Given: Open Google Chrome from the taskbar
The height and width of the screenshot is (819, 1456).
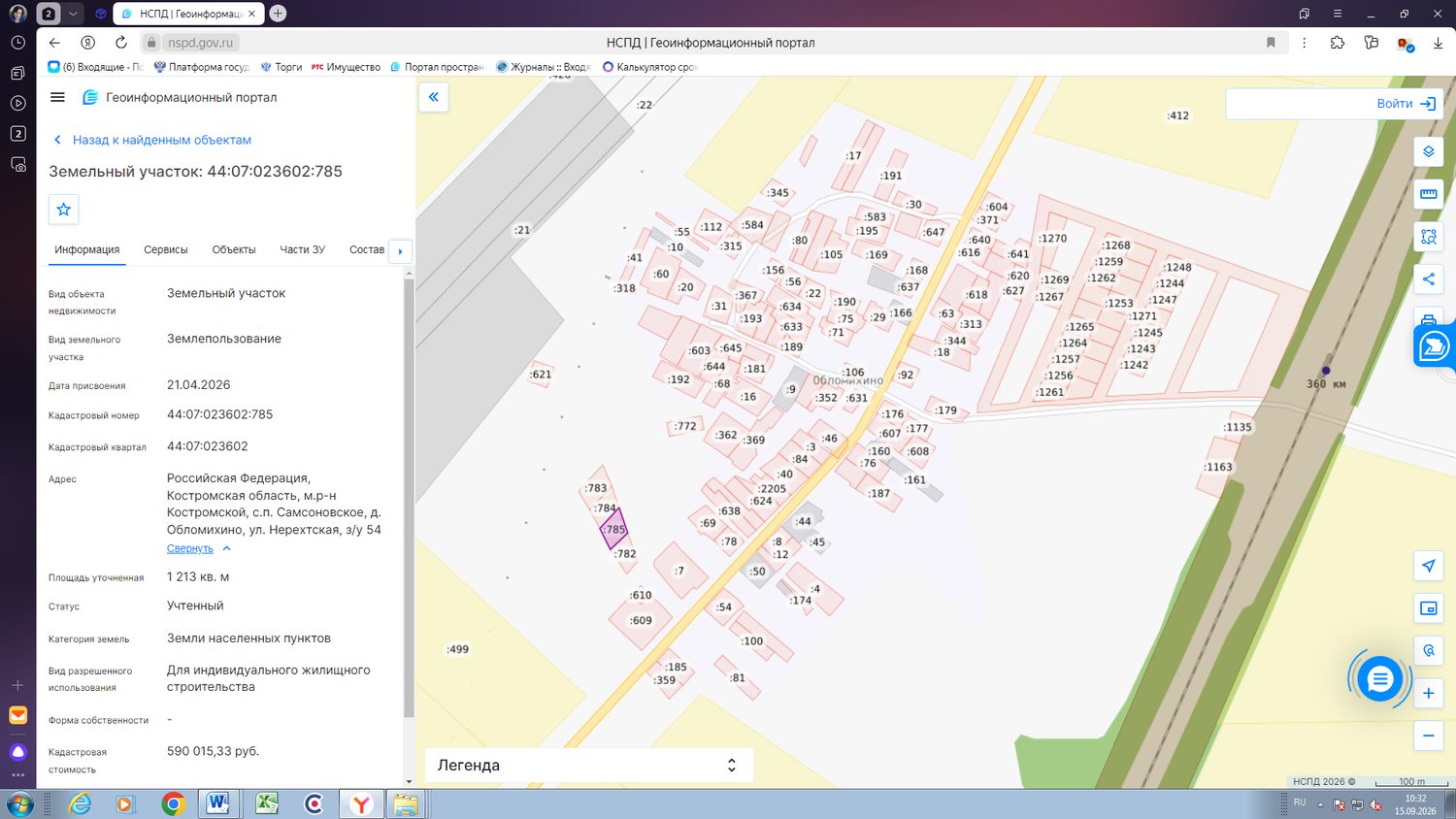Looking at the screenshot, I should (x=173, y=804).
